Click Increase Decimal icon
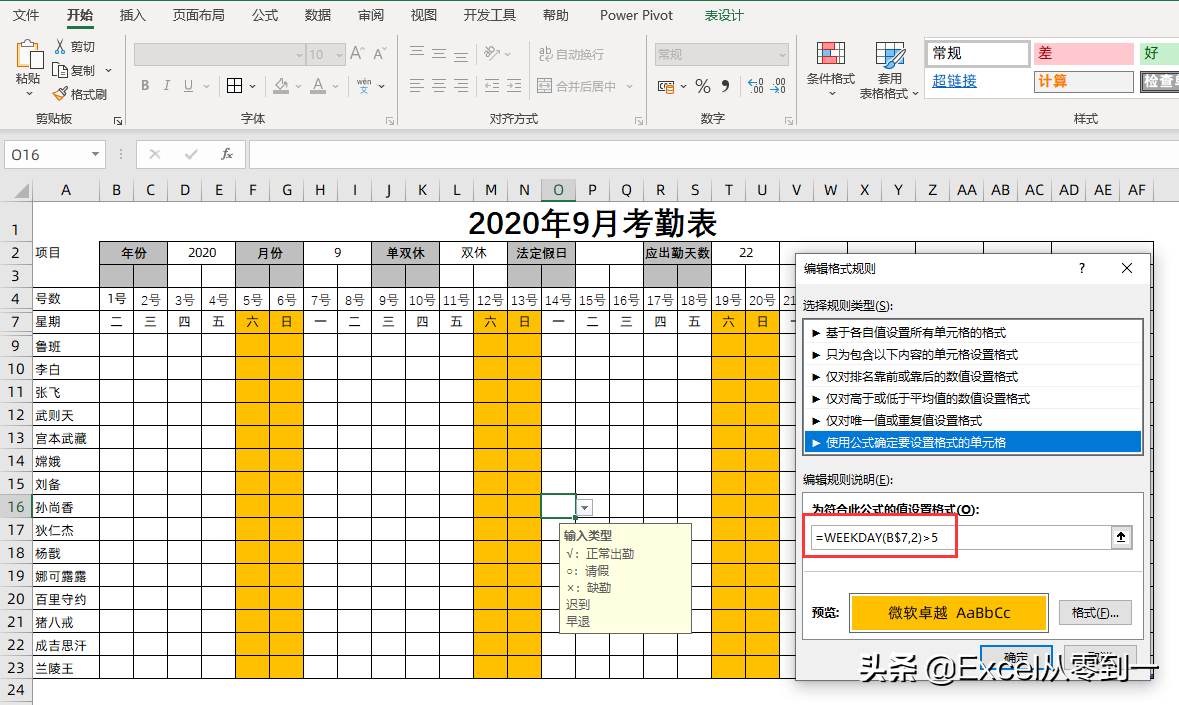Screen dimensions: 1179x705 point(756,86)
